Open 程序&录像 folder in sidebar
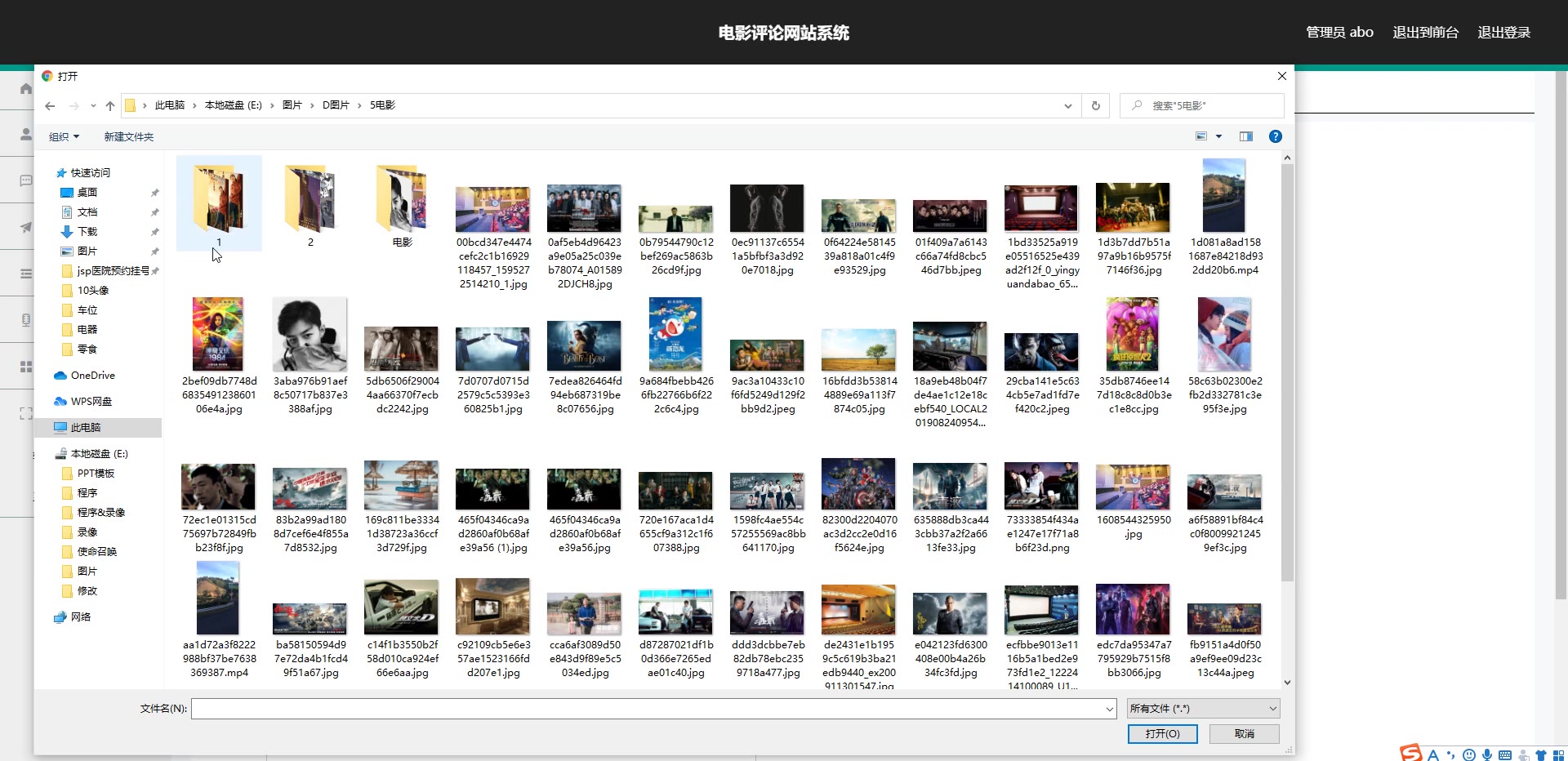Image resolution: width=1568 pixels, height=761 pixels. 101,513
